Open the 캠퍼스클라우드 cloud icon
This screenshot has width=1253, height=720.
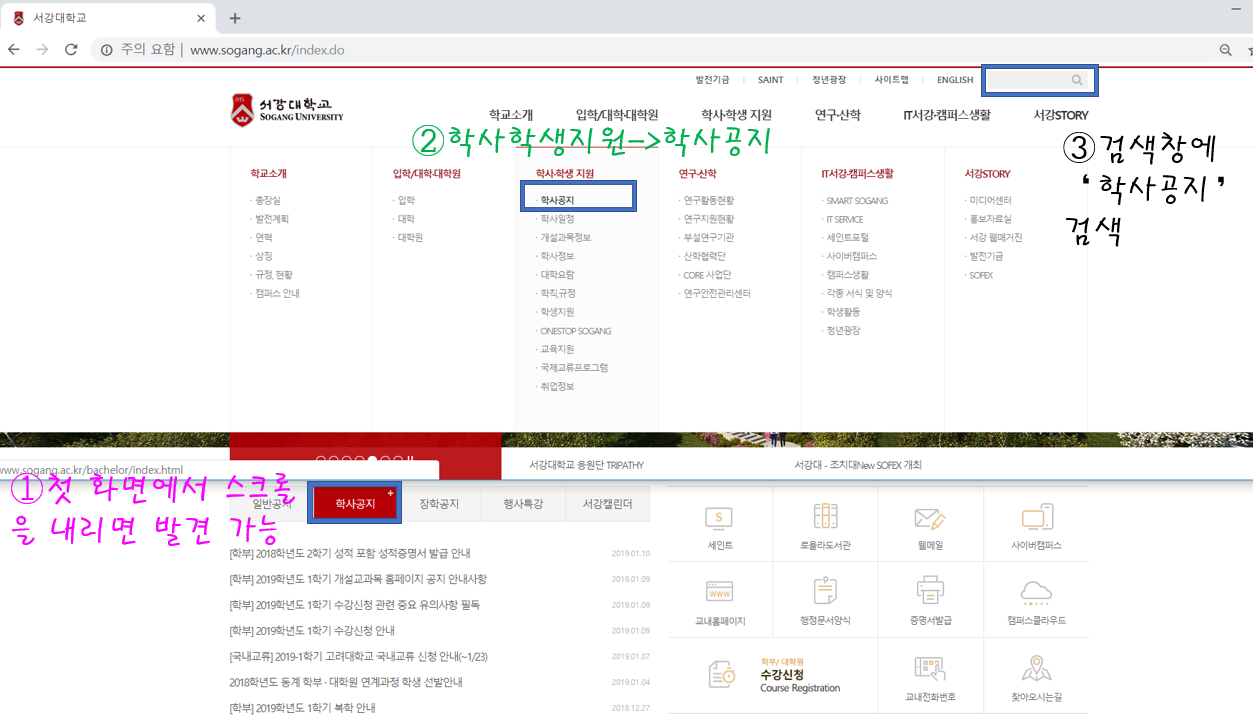coord(1036,593)
